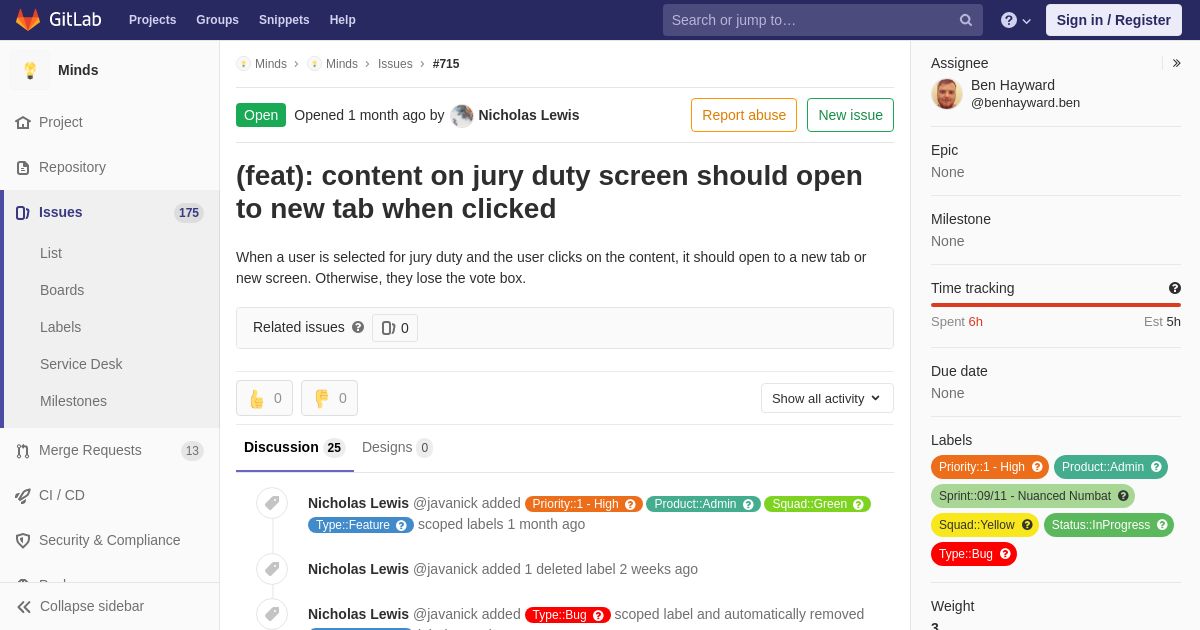The height and width of the screenshot is (630, 1200).
Task: Click the CI / CD rocket icon
Action: click(23, 495)
